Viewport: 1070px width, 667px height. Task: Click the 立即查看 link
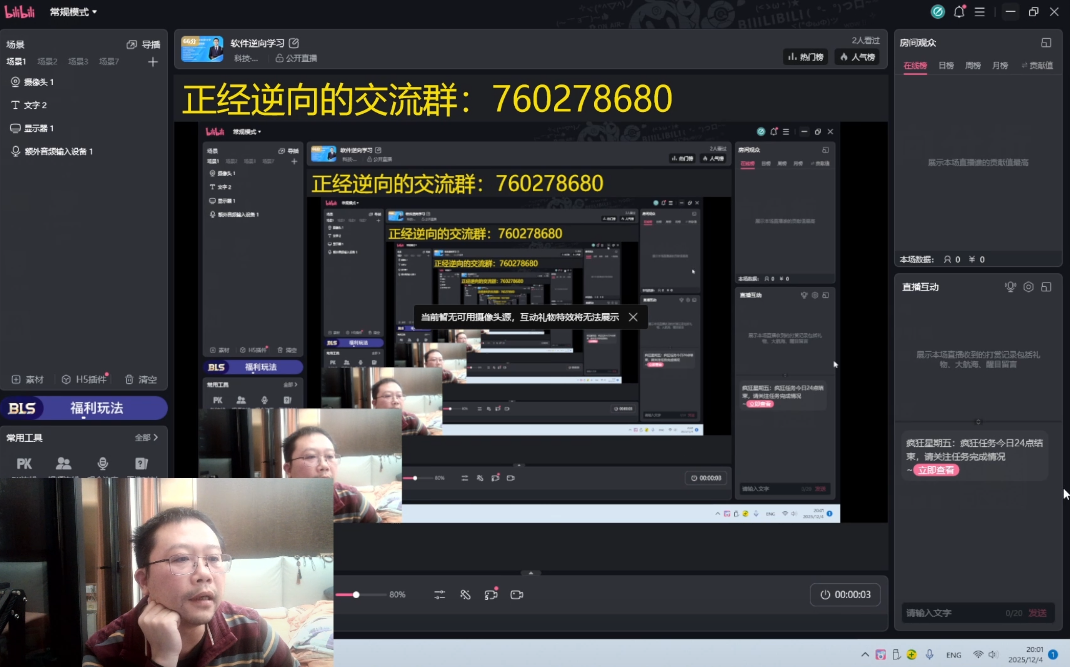935,470
